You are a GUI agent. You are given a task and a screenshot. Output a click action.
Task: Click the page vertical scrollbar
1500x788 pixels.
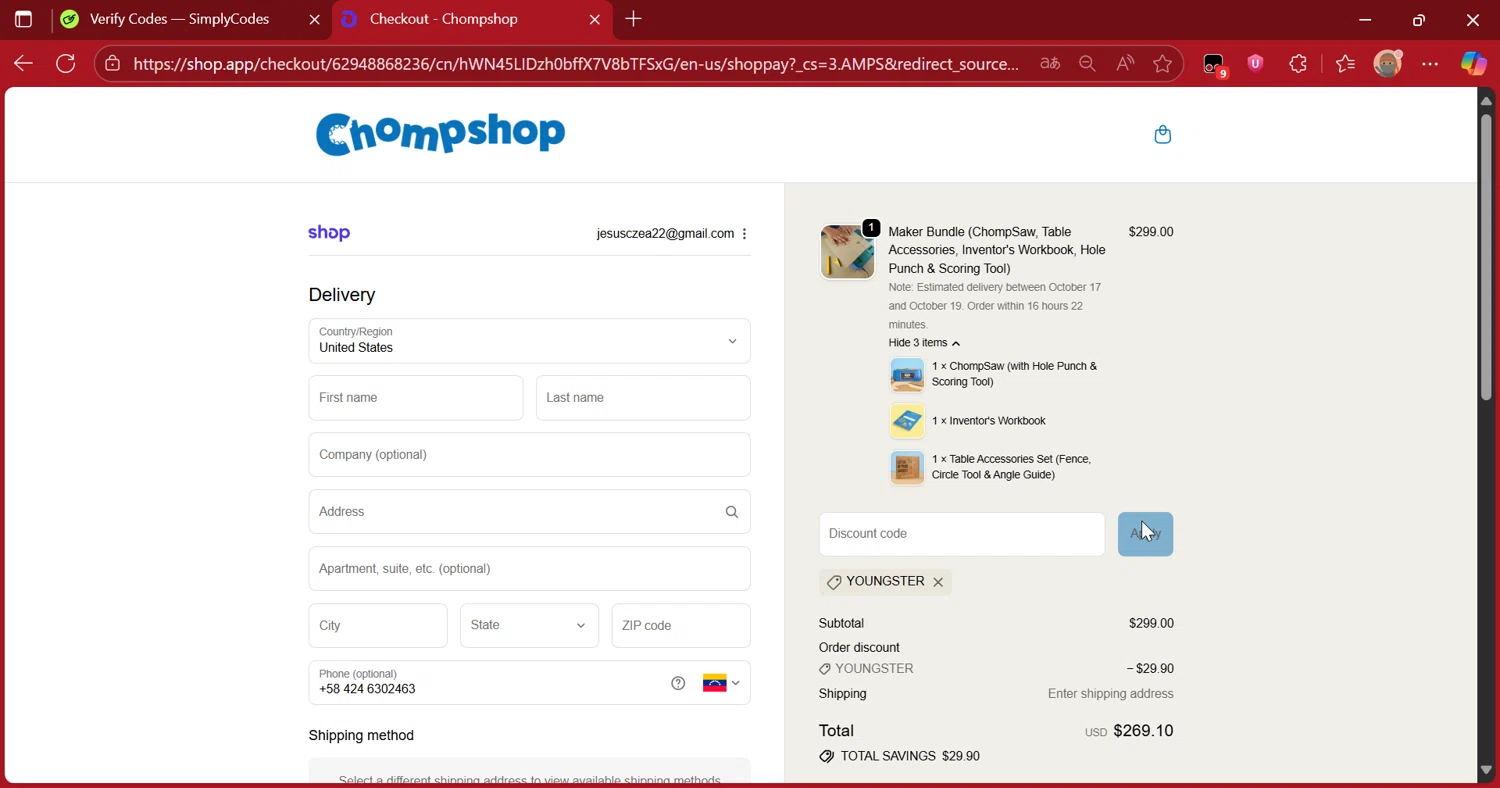1486,258
